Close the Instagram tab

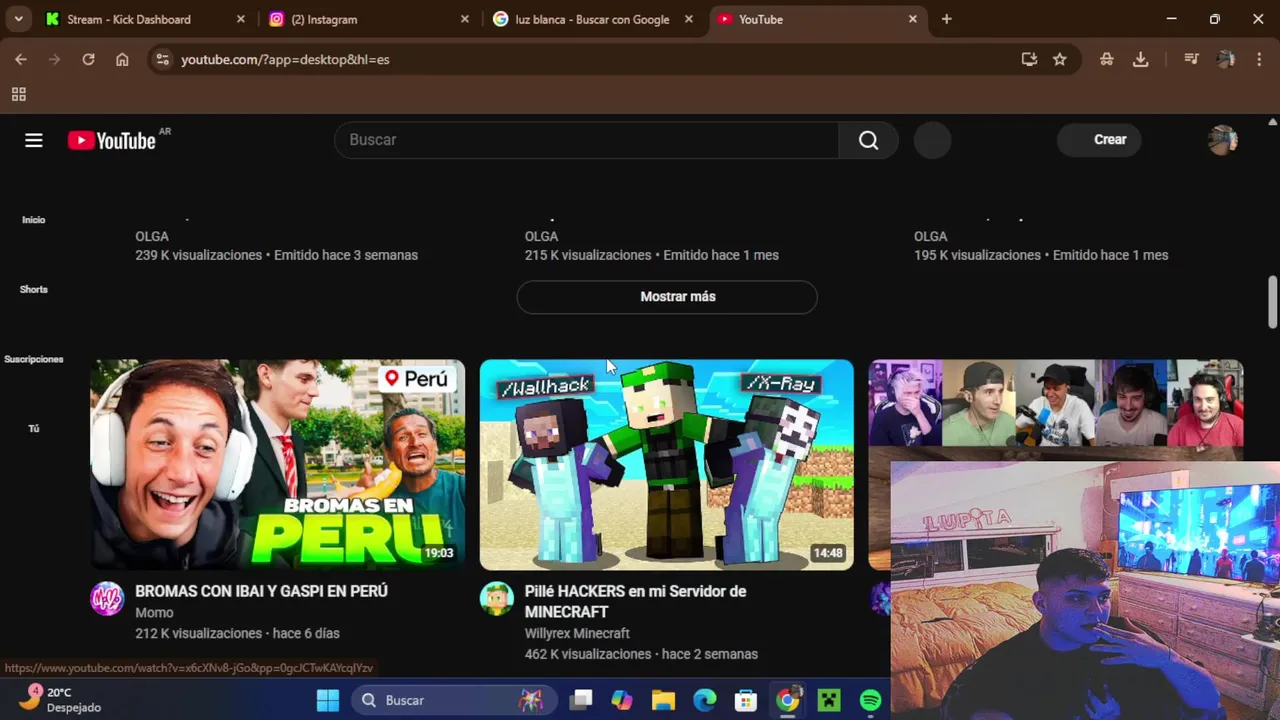464,19
